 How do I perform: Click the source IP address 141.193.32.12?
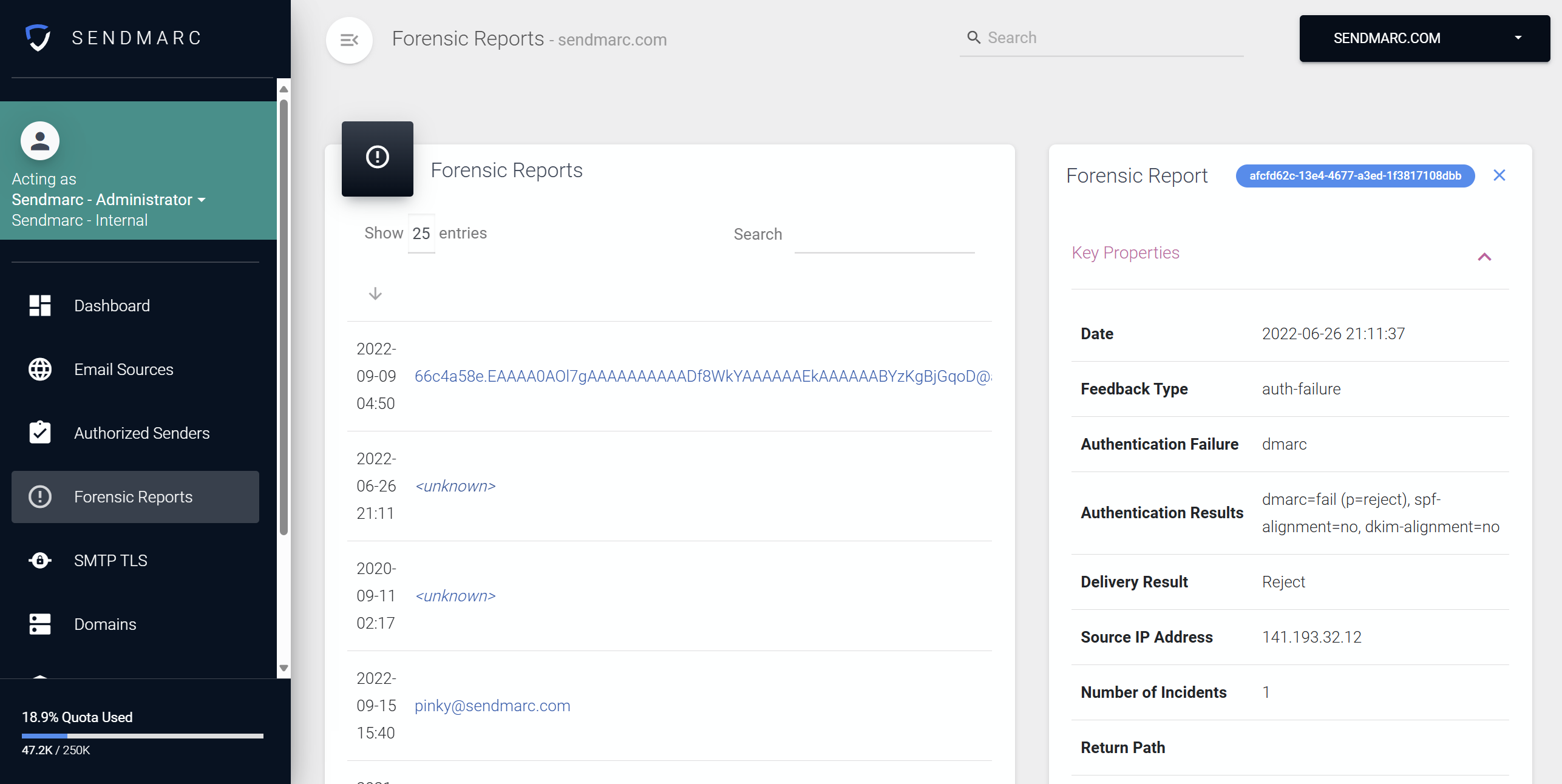1312,637
